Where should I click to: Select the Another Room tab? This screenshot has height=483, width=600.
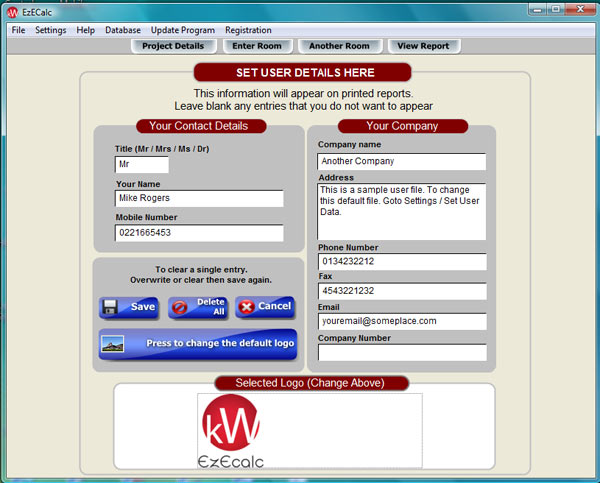(x=339, y=46)
